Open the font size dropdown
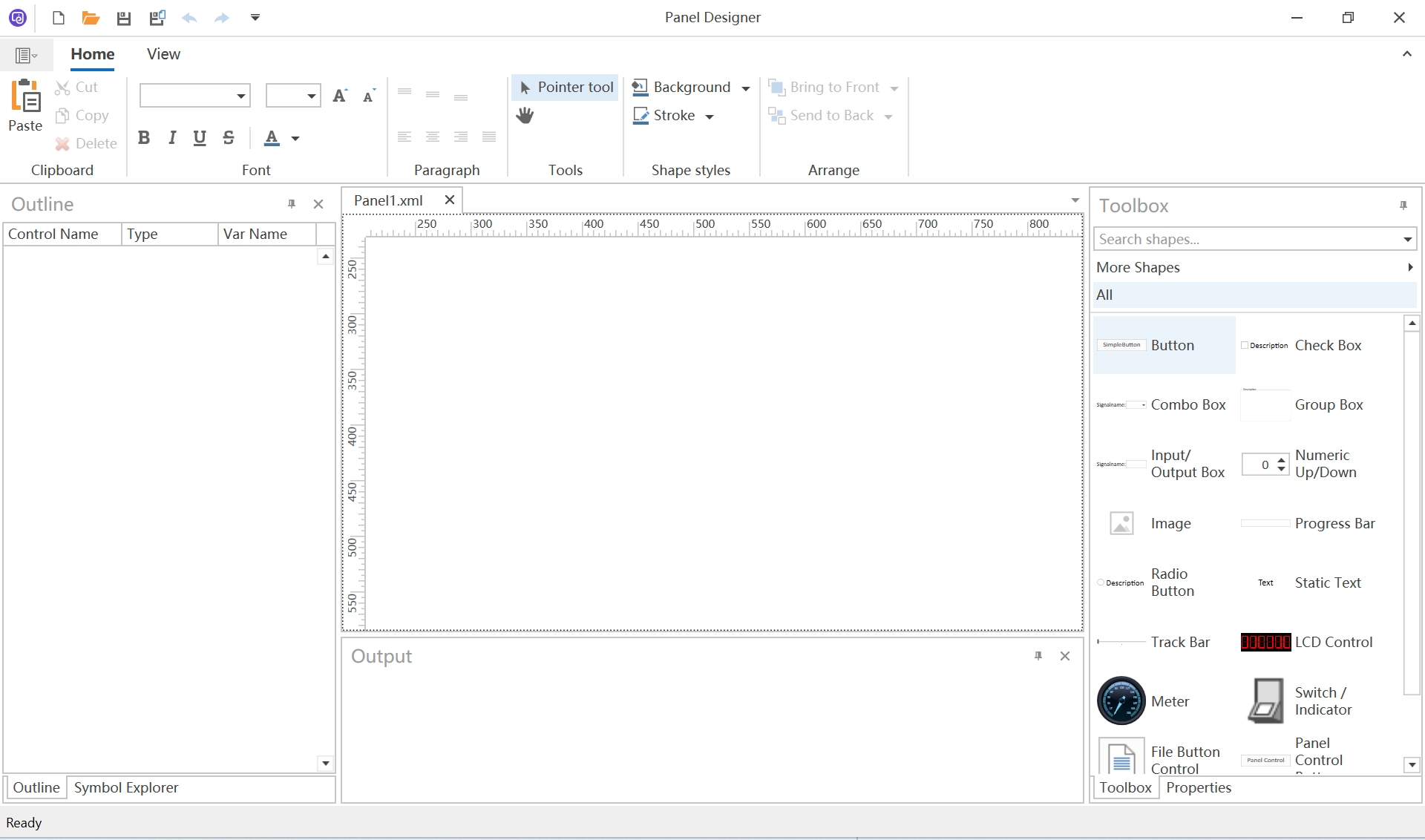This screenshot has height=840, width=1425. (312, 96)
